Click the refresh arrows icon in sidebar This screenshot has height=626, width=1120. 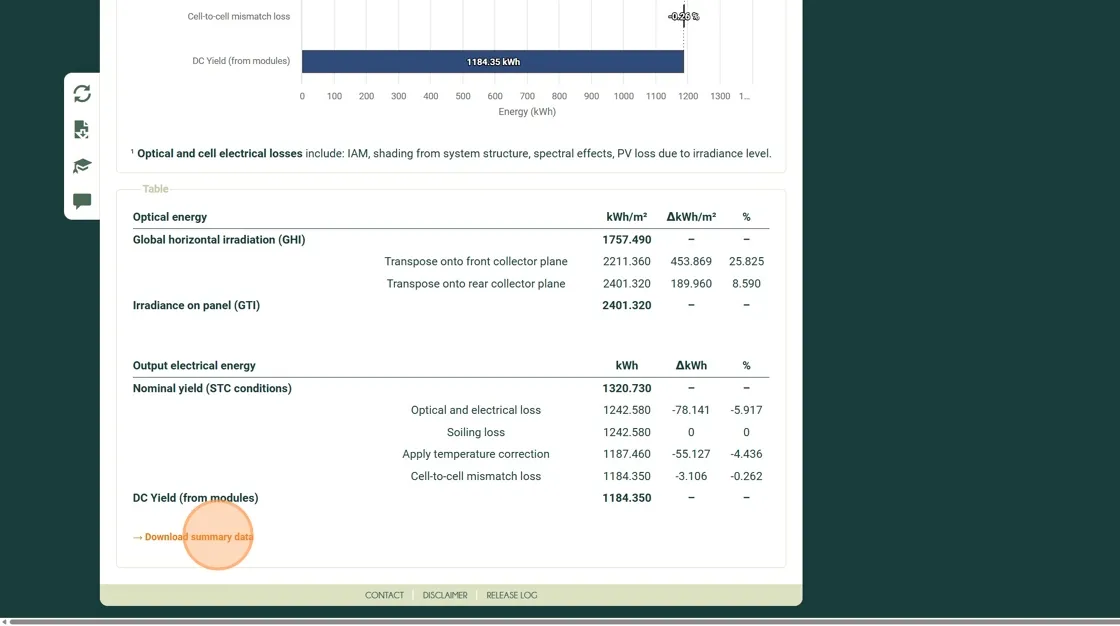(82, 93)
